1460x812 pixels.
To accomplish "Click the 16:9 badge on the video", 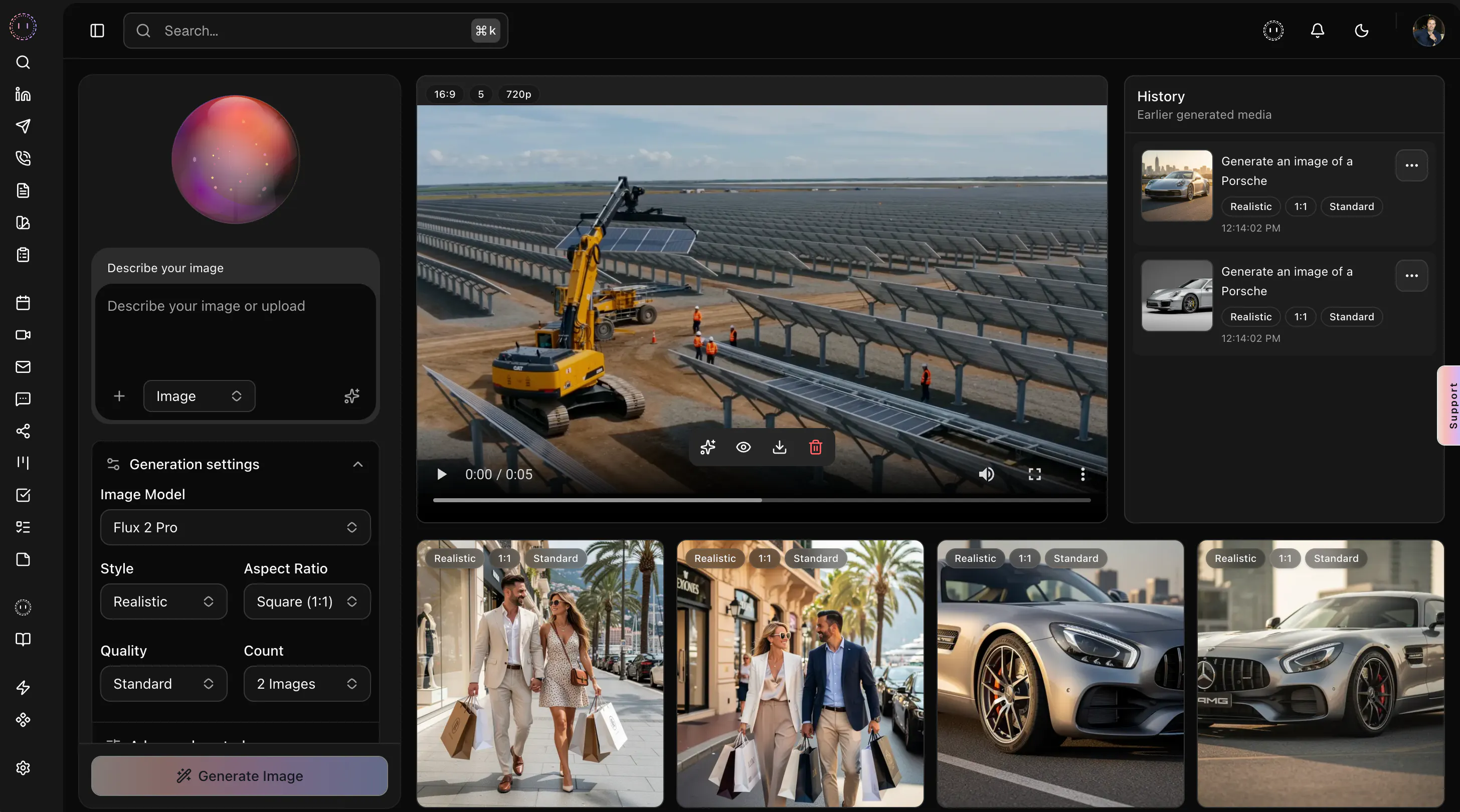I will [x=444, y=94].
